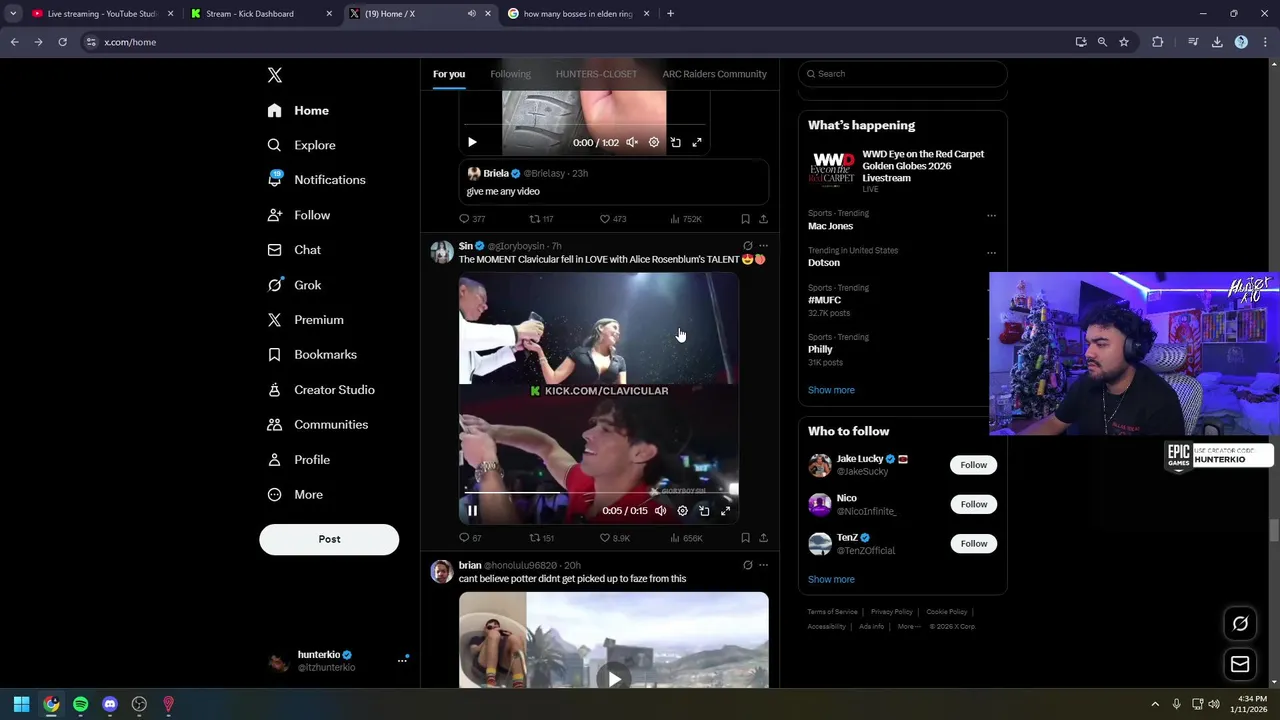Click the X logo in the sidebar
The width and height of the screenshot is (1280, 720).
point(275,75)
